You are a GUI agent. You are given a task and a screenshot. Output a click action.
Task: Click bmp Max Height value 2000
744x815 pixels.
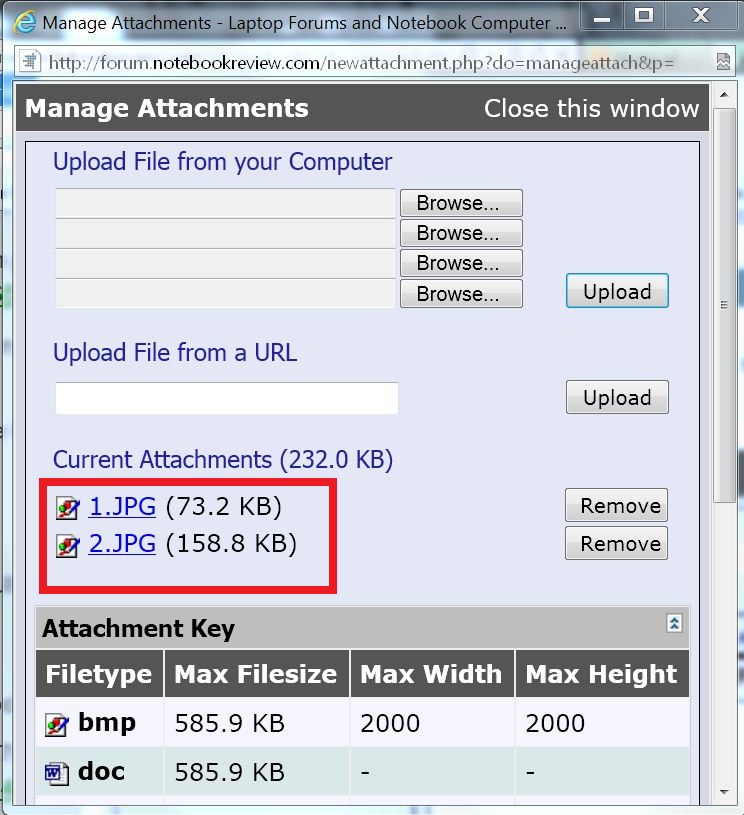pos(555,723)
